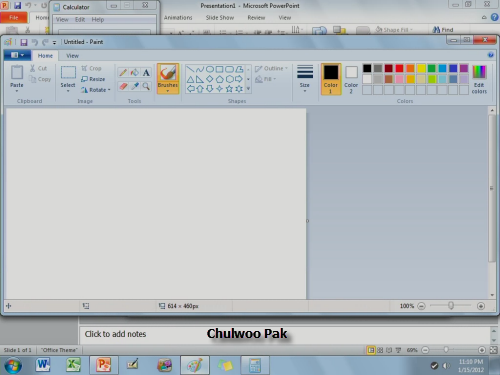Viewport: 500px width, 375px height.
Task: Open Excel from the taskbar
Action: pos(73,365)
